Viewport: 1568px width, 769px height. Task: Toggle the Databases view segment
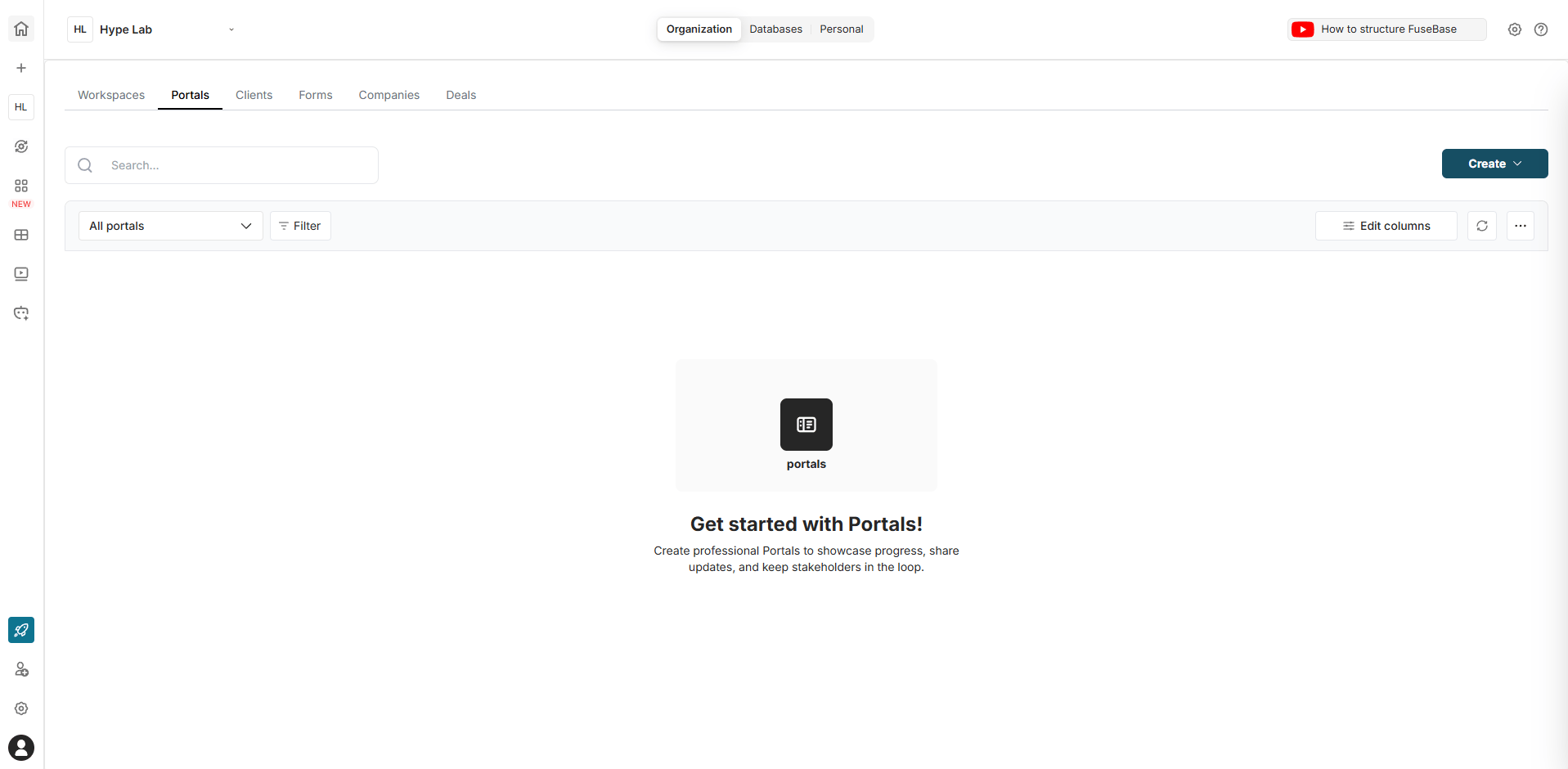pyautogui.click(x=775, y=29)
